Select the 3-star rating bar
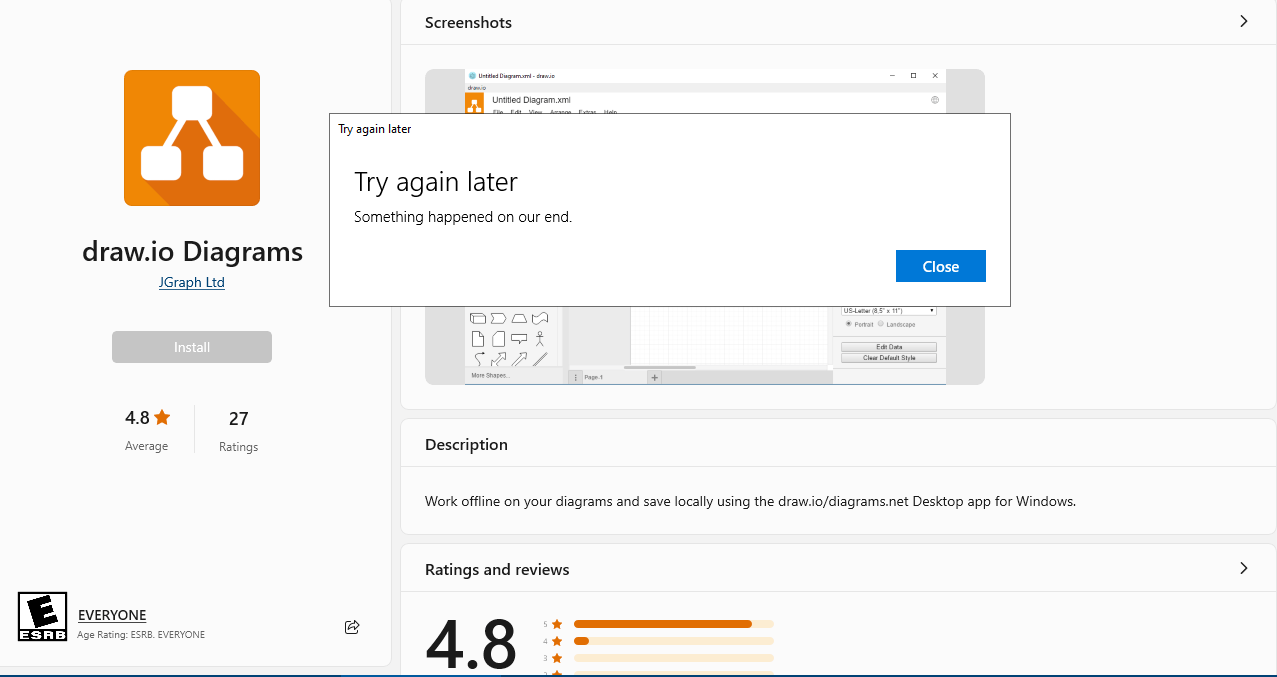 tap(673, 658)
